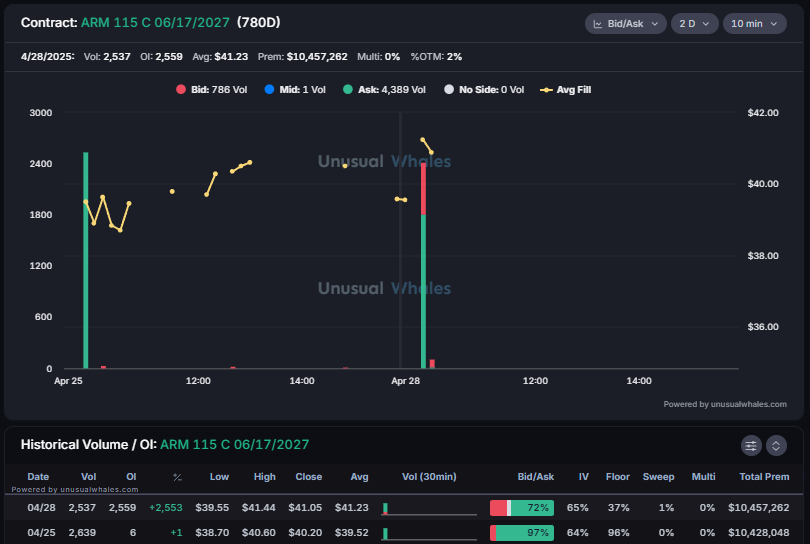Viewport: 810px width, 544px height.
Task: Click ARM 115 C link in Historical Volume header
Action: pos(235,444)
